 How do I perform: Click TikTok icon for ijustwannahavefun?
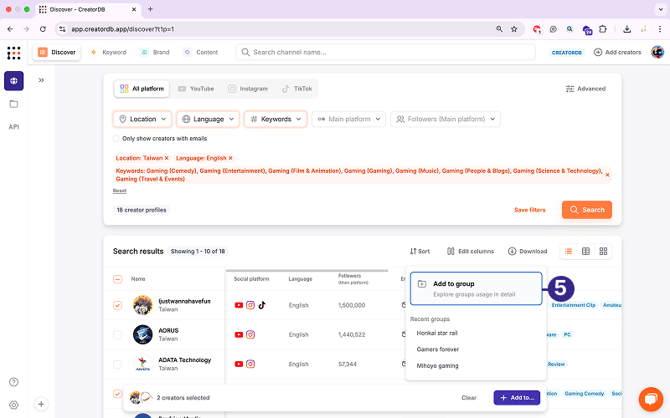(262, 305)
